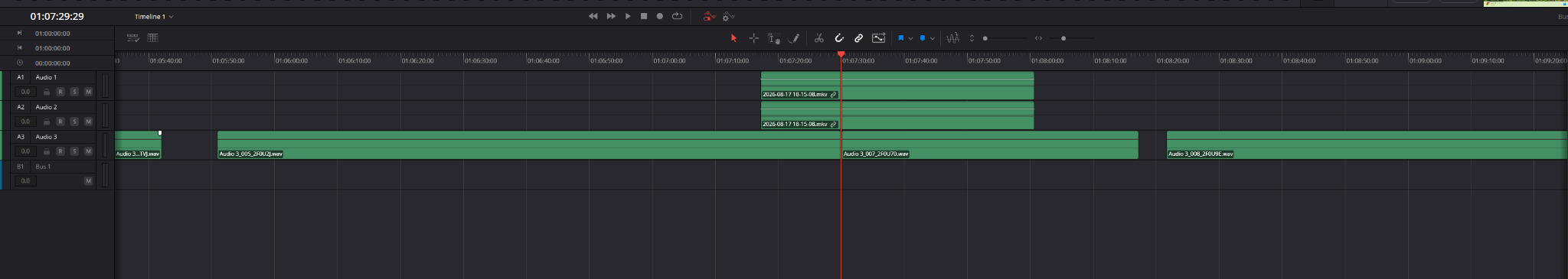Select the Audio 3...TVJ.wav clip
The height and width of the screenshot is (279, 1568).
point(138,145)
